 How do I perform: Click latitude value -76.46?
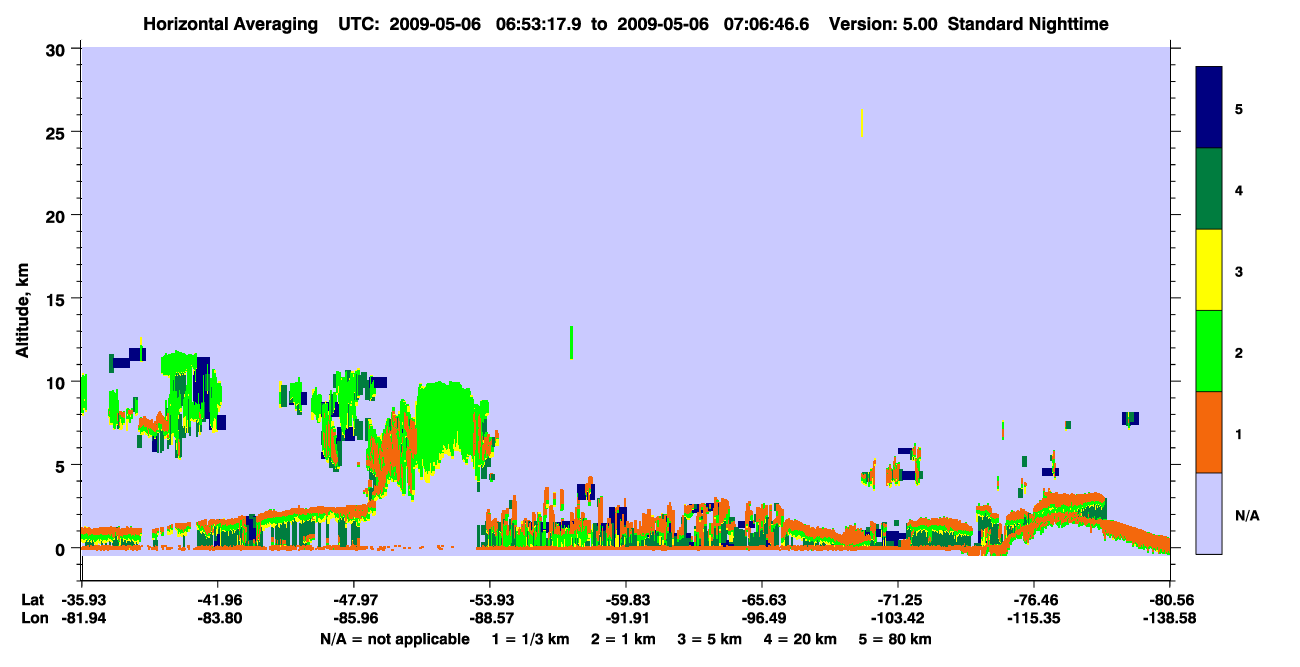pos(1034,600)
